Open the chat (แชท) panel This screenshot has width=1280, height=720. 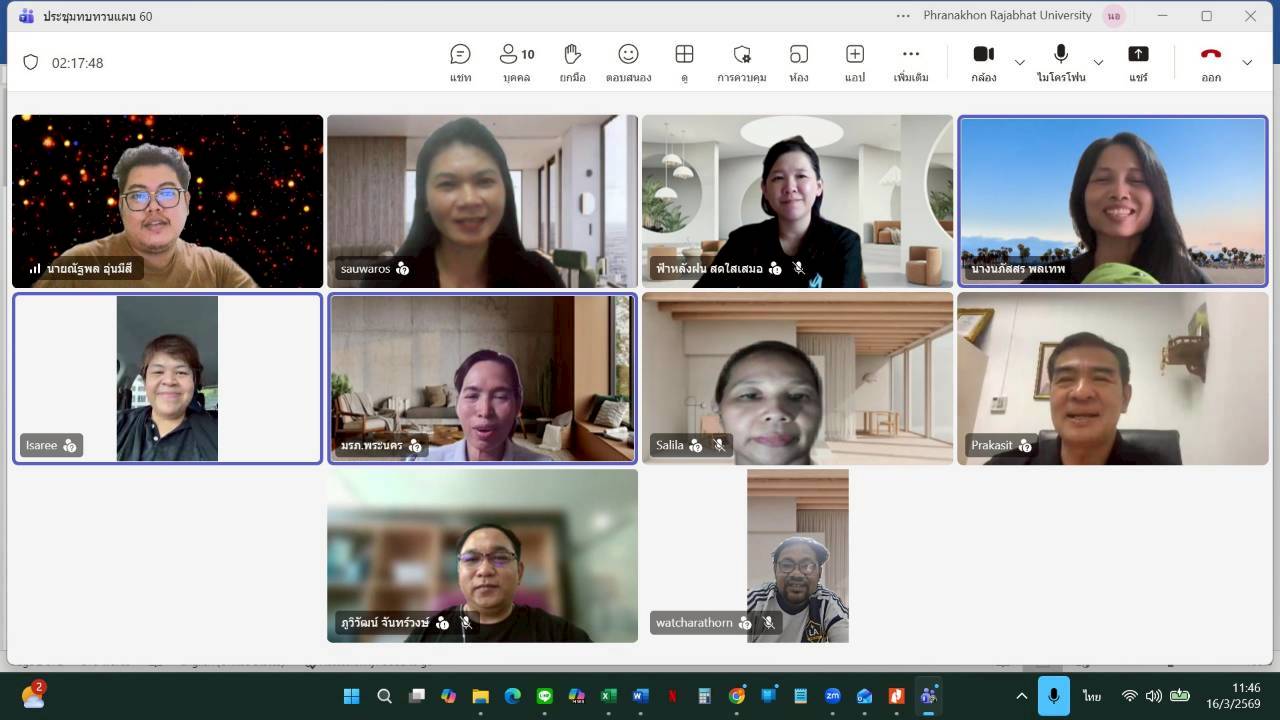pyautogui.click(x=460, y=62)
